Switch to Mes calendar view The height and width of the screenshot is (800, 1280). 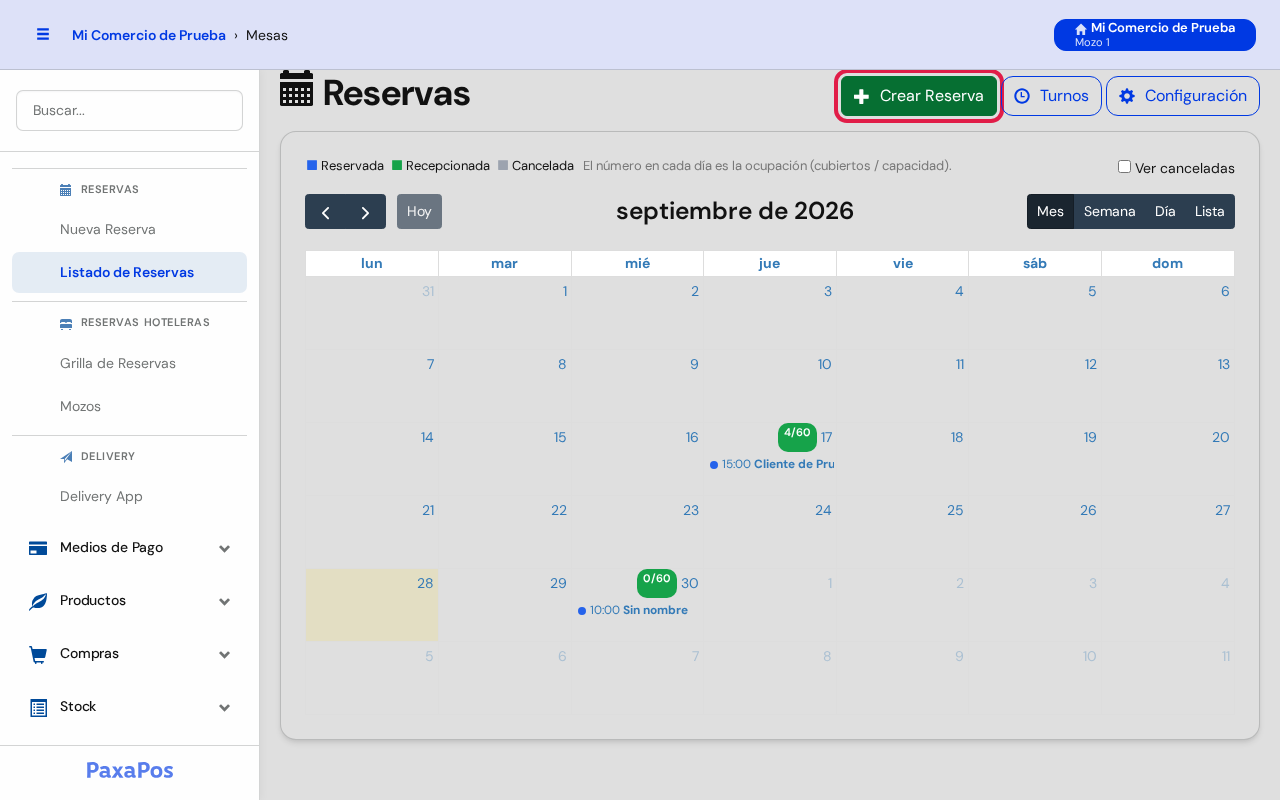coord(1050,212)
